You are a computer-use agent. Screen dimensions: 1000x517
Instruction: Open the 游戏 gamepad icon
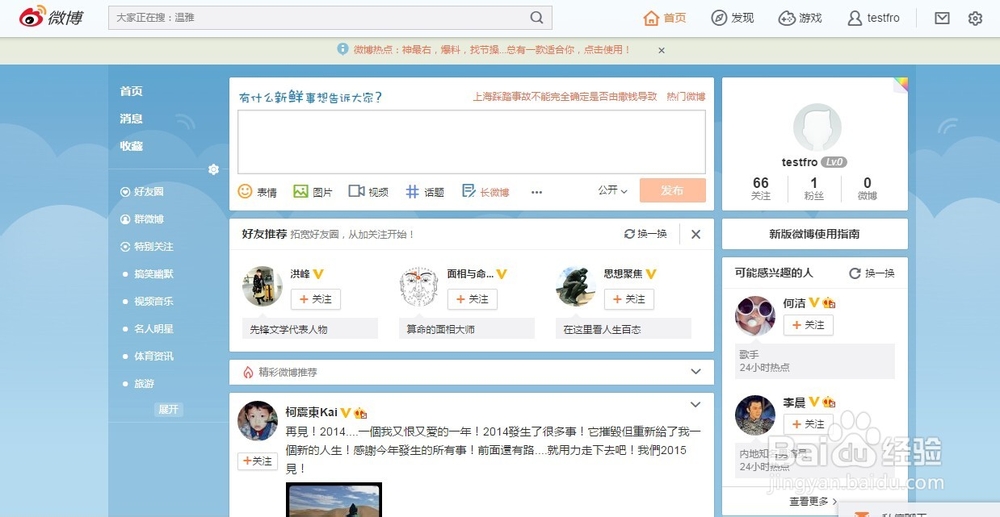(786, 18)
